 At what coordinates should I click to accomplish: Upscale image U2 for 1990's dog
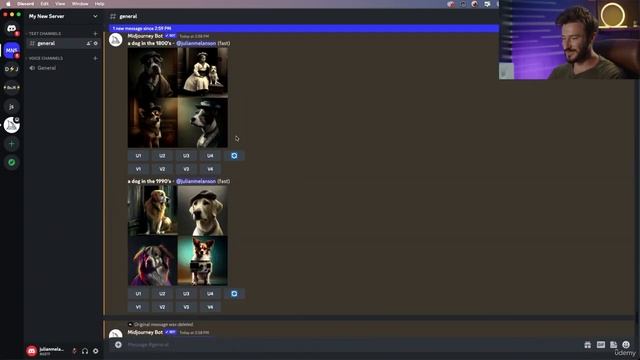tap(162, 293)
